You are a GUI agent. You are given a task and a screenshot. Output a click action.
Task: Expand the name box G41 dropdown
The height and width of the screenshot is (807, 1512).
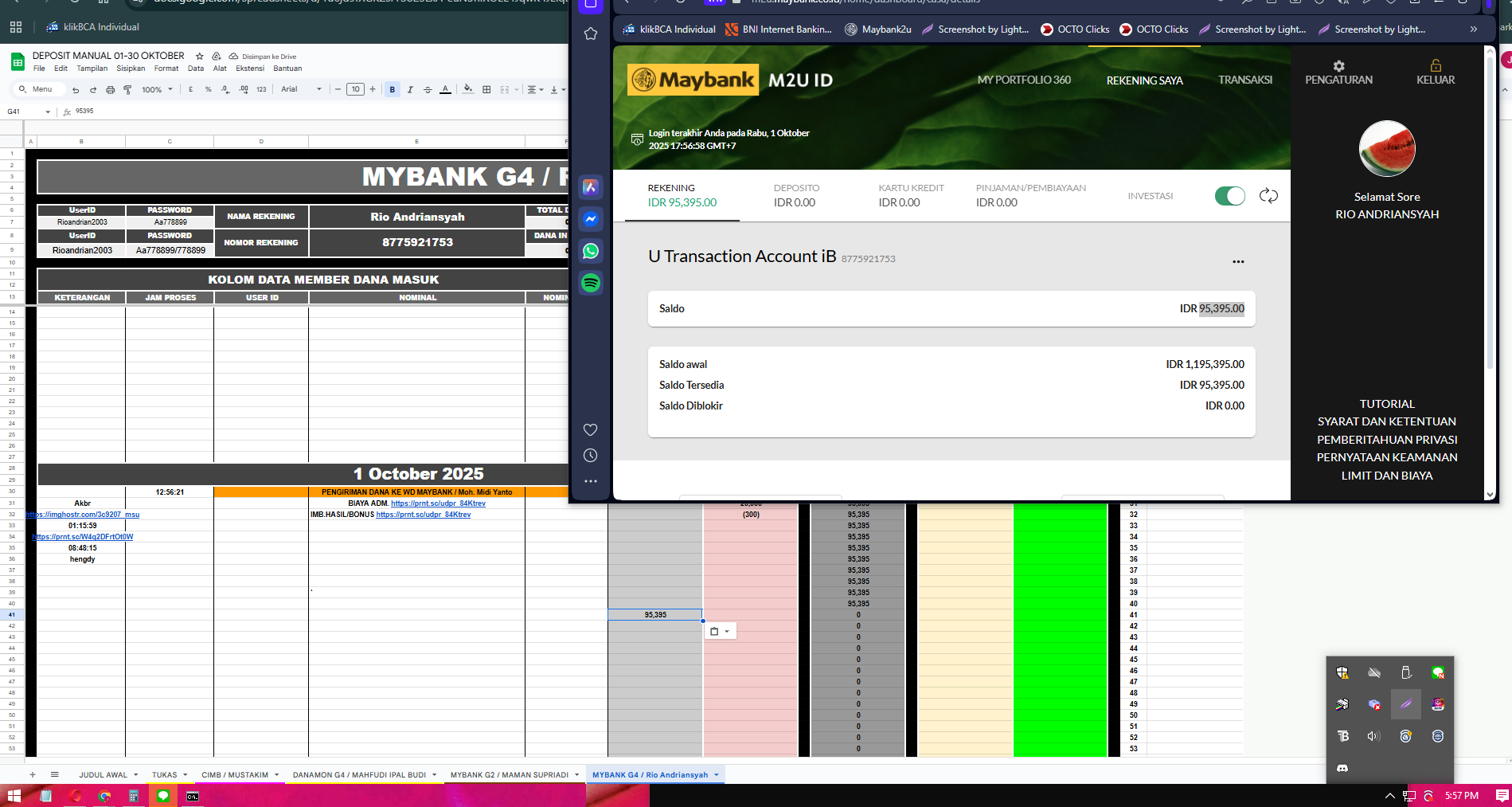[48, 112]
